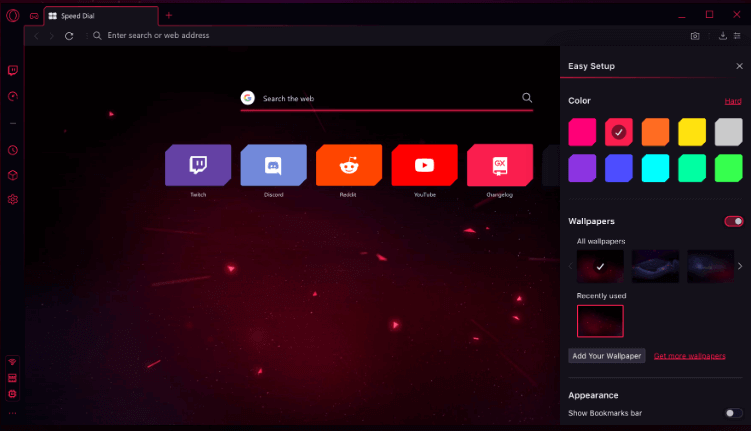Open sidebar three-dots setup menu
The width and height of the screenshot is (751, 431).
tap(12, 413)
